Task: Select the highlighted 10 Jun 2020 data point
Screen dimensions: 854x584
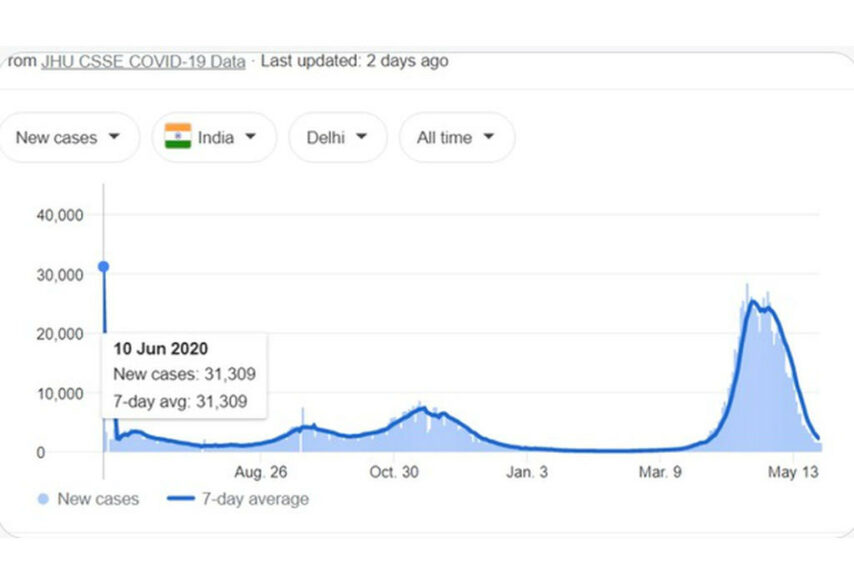Action: [103, 266]
